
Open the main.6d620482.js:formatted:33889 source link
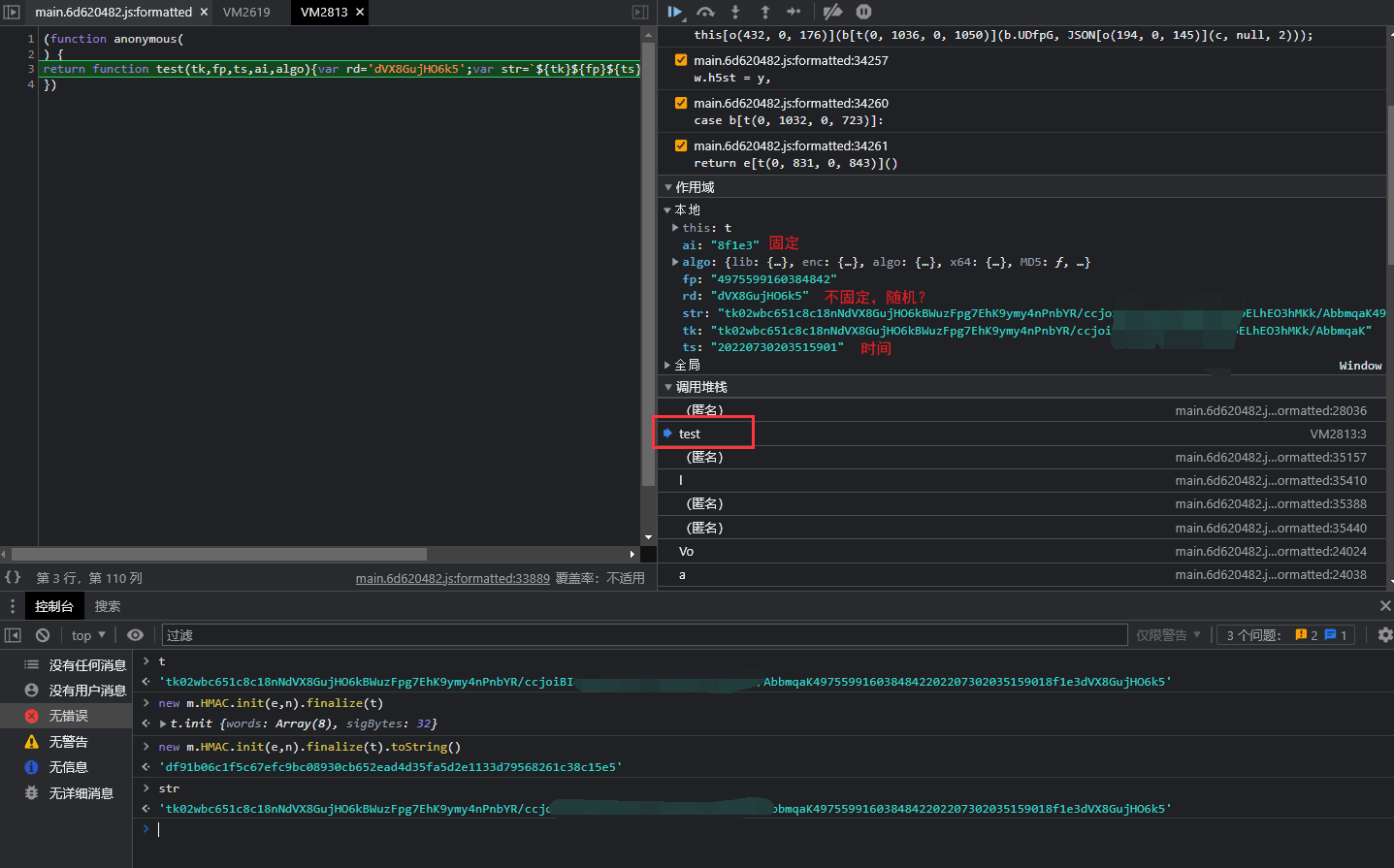[x=452, y=579]
